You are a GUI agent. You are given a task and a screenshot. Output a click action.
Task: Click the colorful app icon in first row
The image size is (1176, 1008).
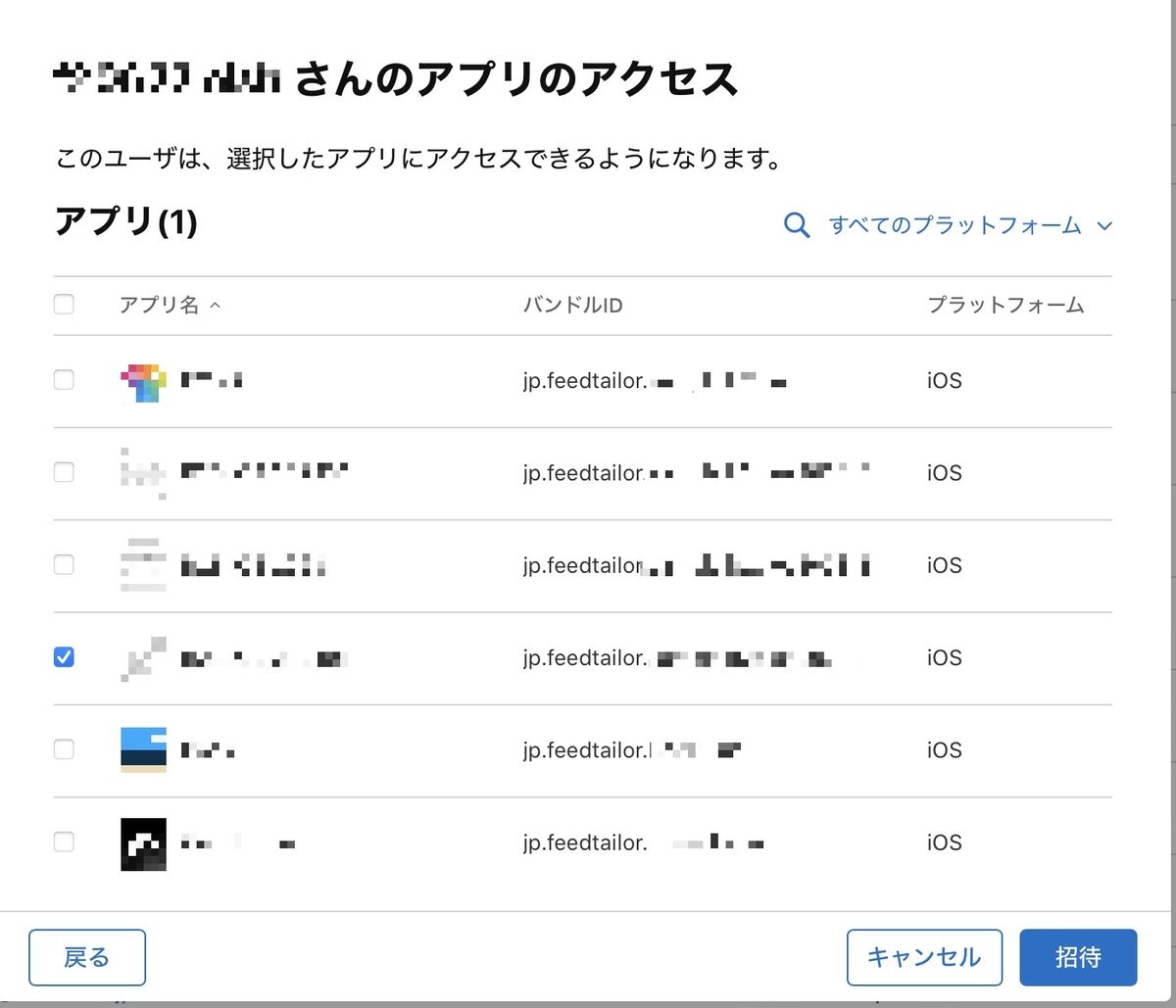click(143, 381)
